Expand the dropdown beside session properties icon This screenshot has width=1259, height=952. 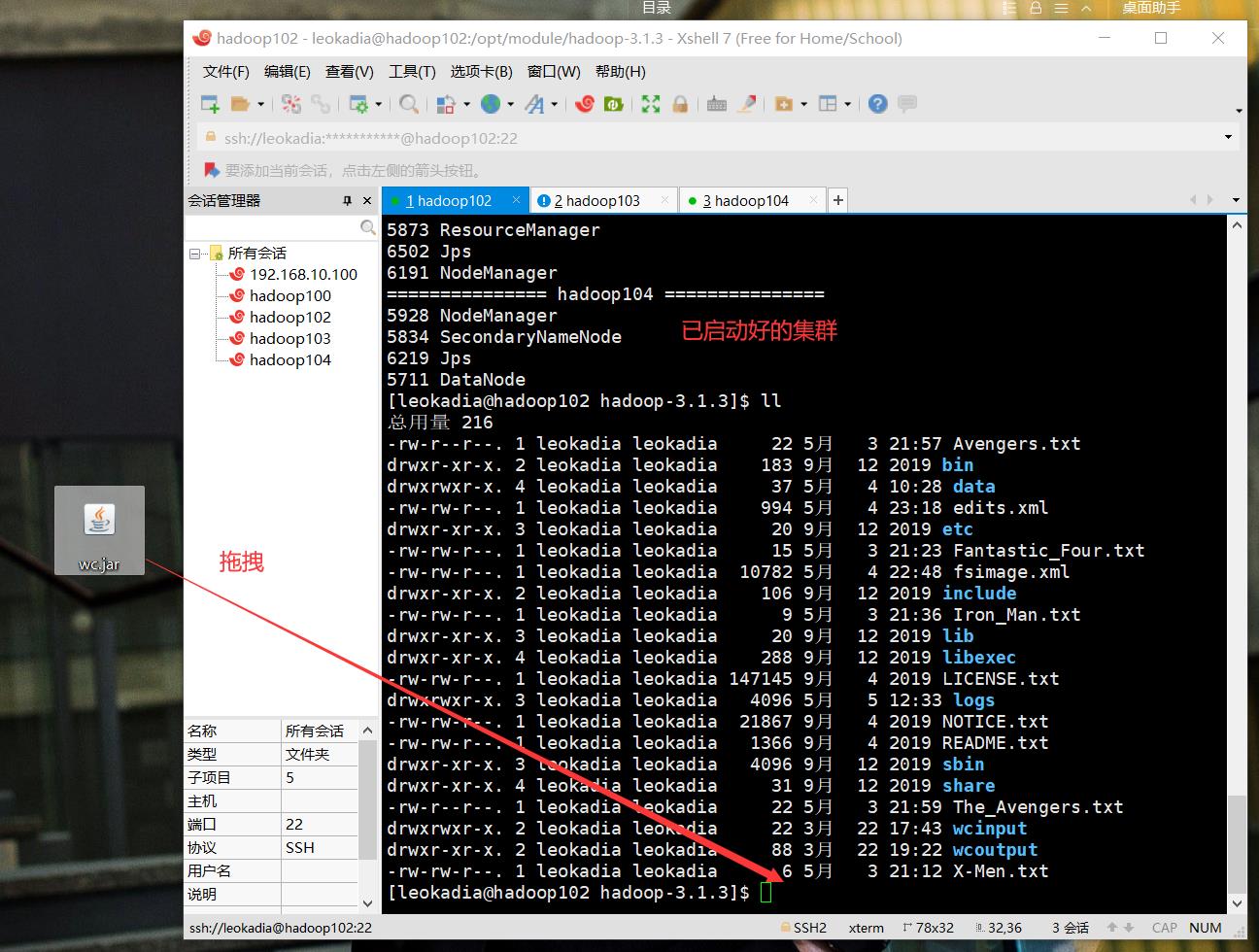coord(379,104)
